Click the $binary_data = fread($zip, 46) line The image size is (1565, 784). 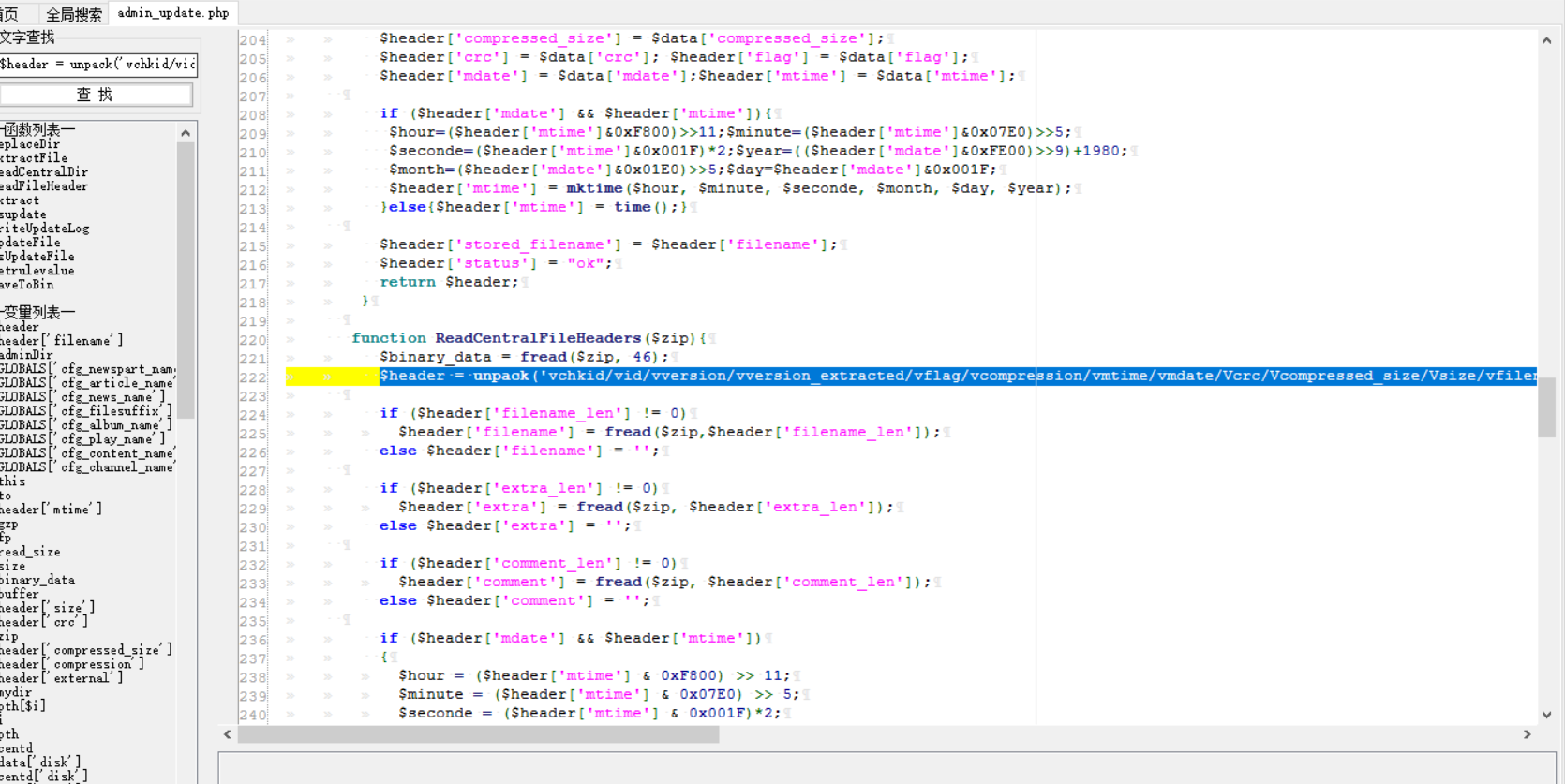click(x=525, y=357)
